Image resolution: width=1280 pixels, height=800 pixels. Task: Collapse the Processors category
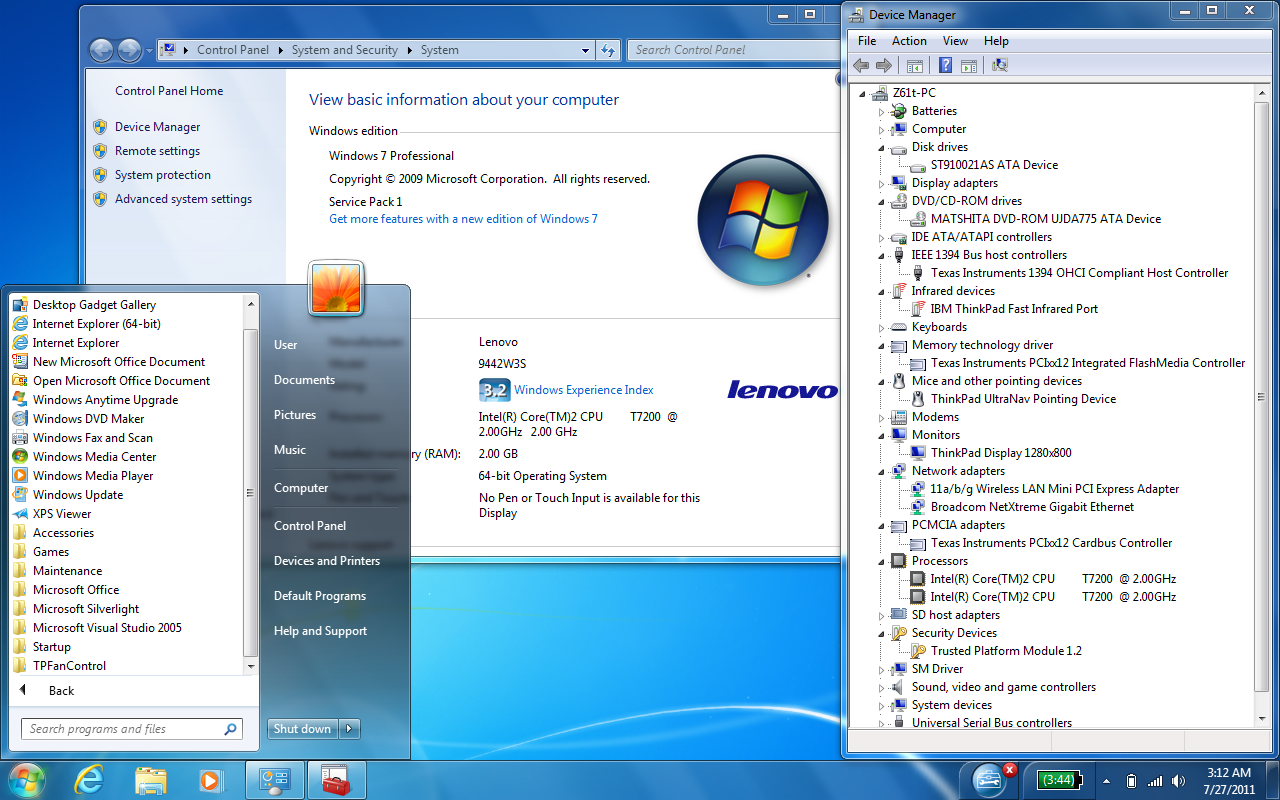click(882, 562)
